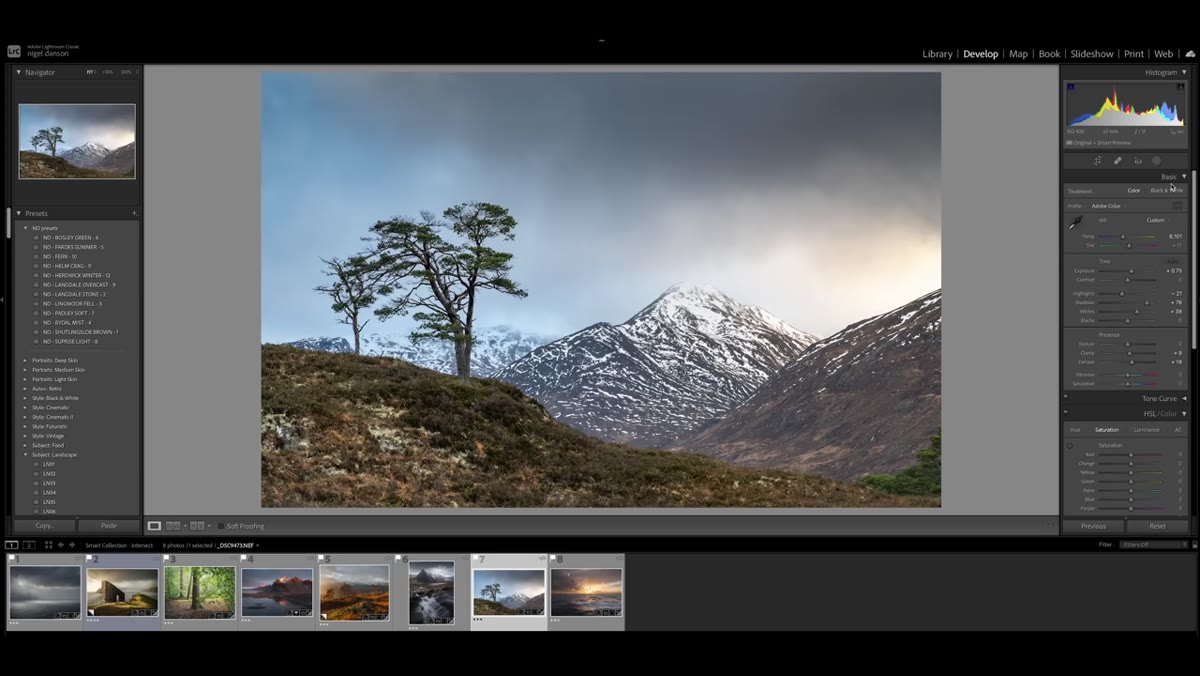The image size is (1200, 676).
Task: Select main window display button 1
Action: pos(11,545)
